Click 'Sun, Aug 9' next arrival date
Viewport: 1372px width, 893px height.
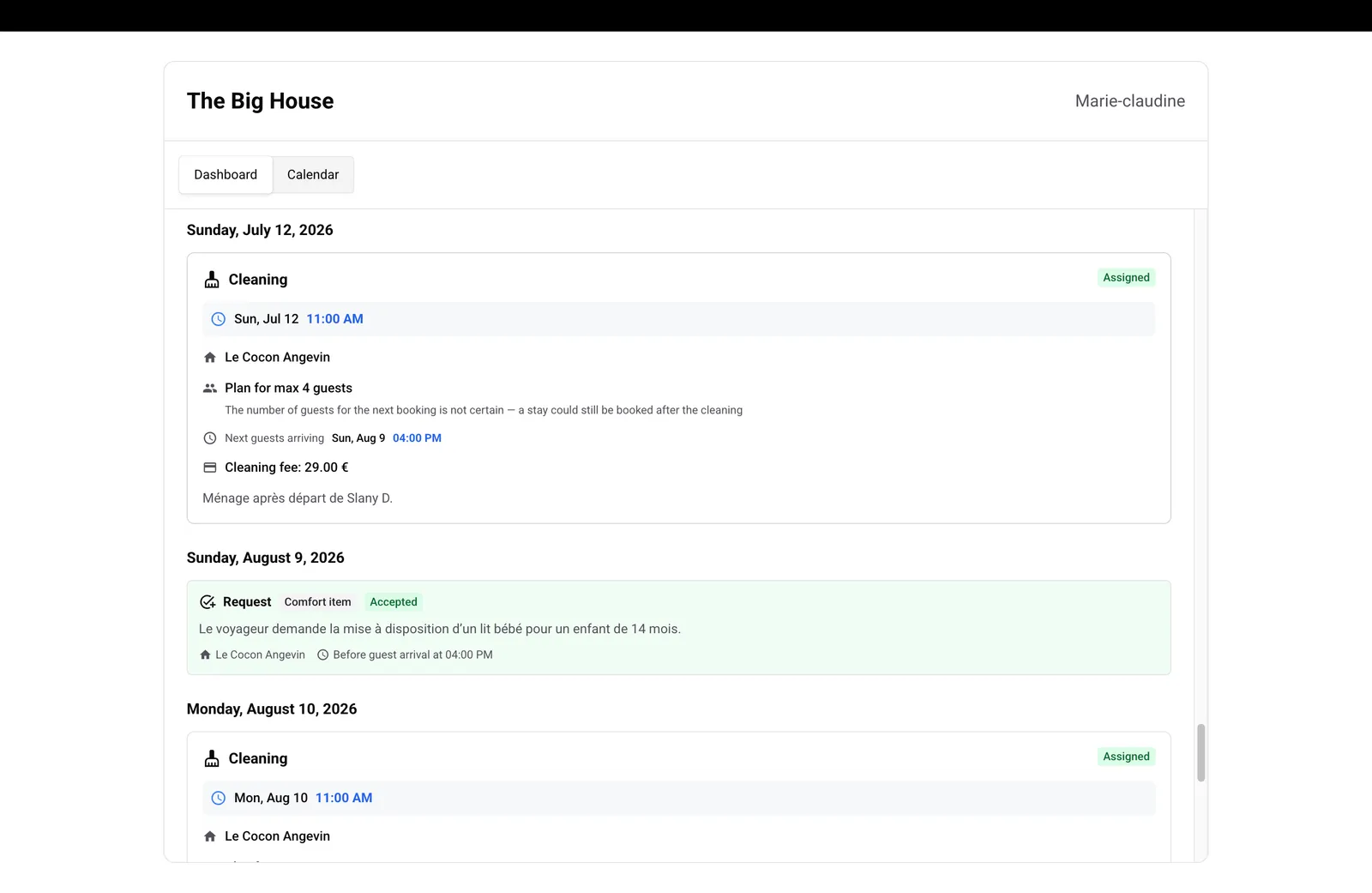coord(358,438)
